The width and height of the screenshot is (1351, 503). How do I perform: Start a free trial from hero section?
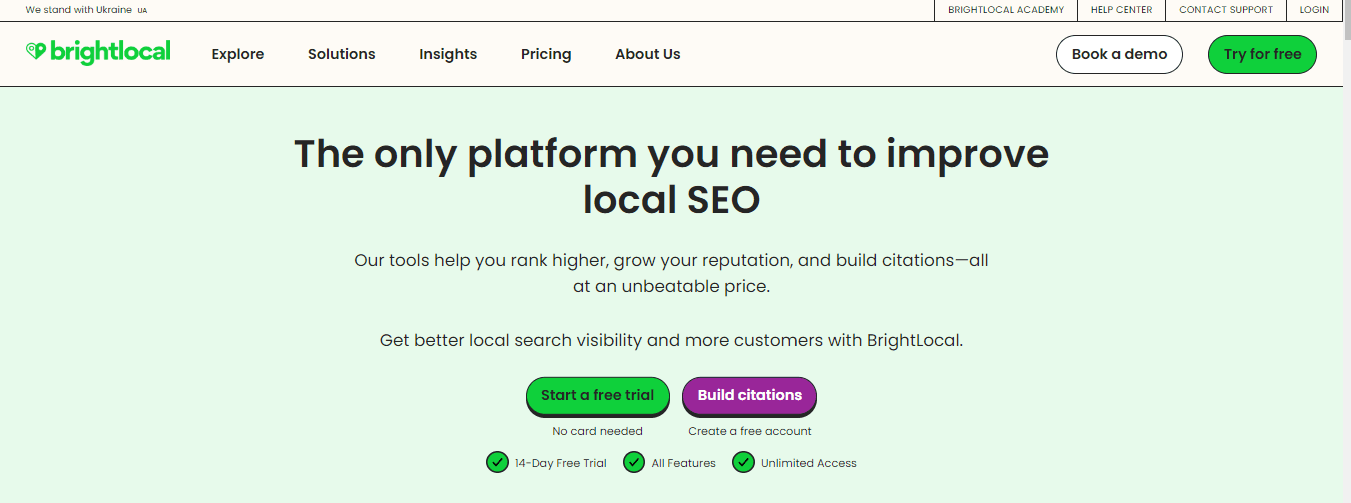pyautogui.click(x=598, y=395)
